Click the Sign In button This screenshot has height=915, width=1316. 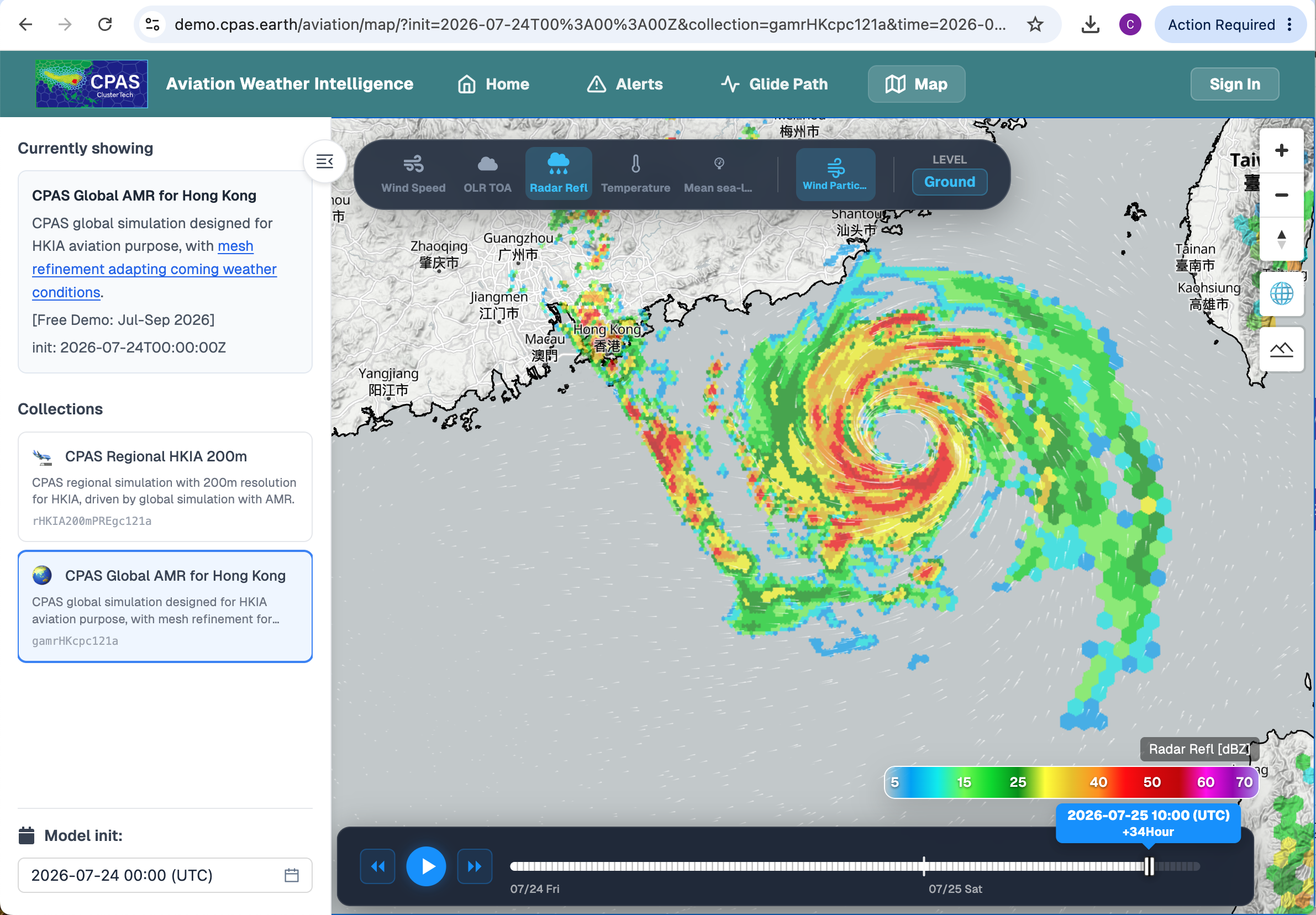pos(1234,85)
